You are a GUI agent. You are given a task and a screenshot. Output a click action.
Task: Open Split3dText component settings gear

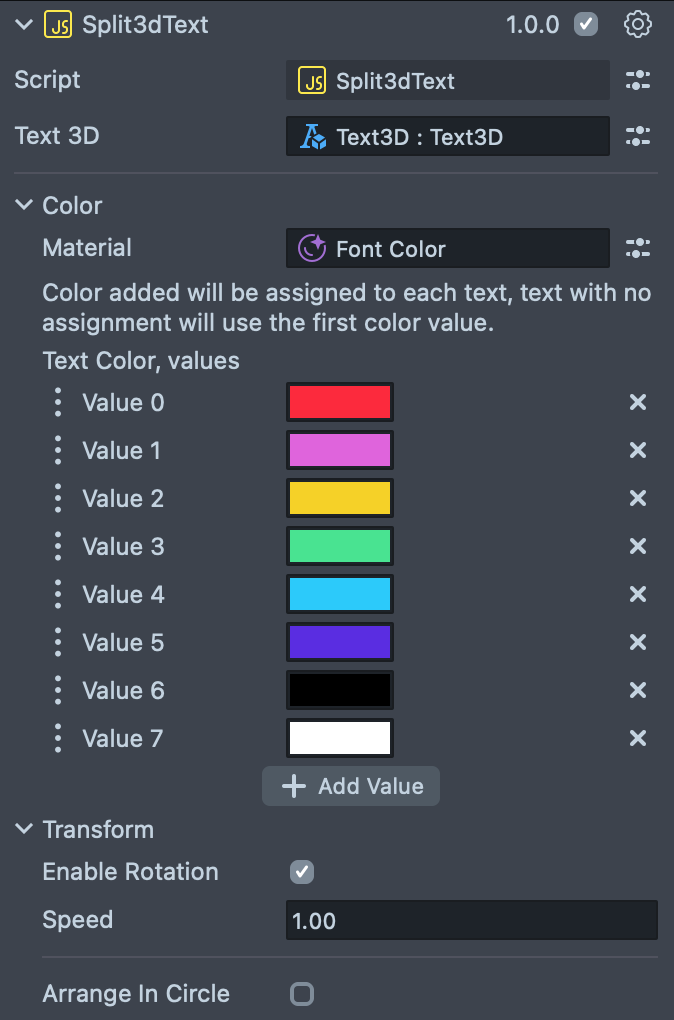[637, 25]
